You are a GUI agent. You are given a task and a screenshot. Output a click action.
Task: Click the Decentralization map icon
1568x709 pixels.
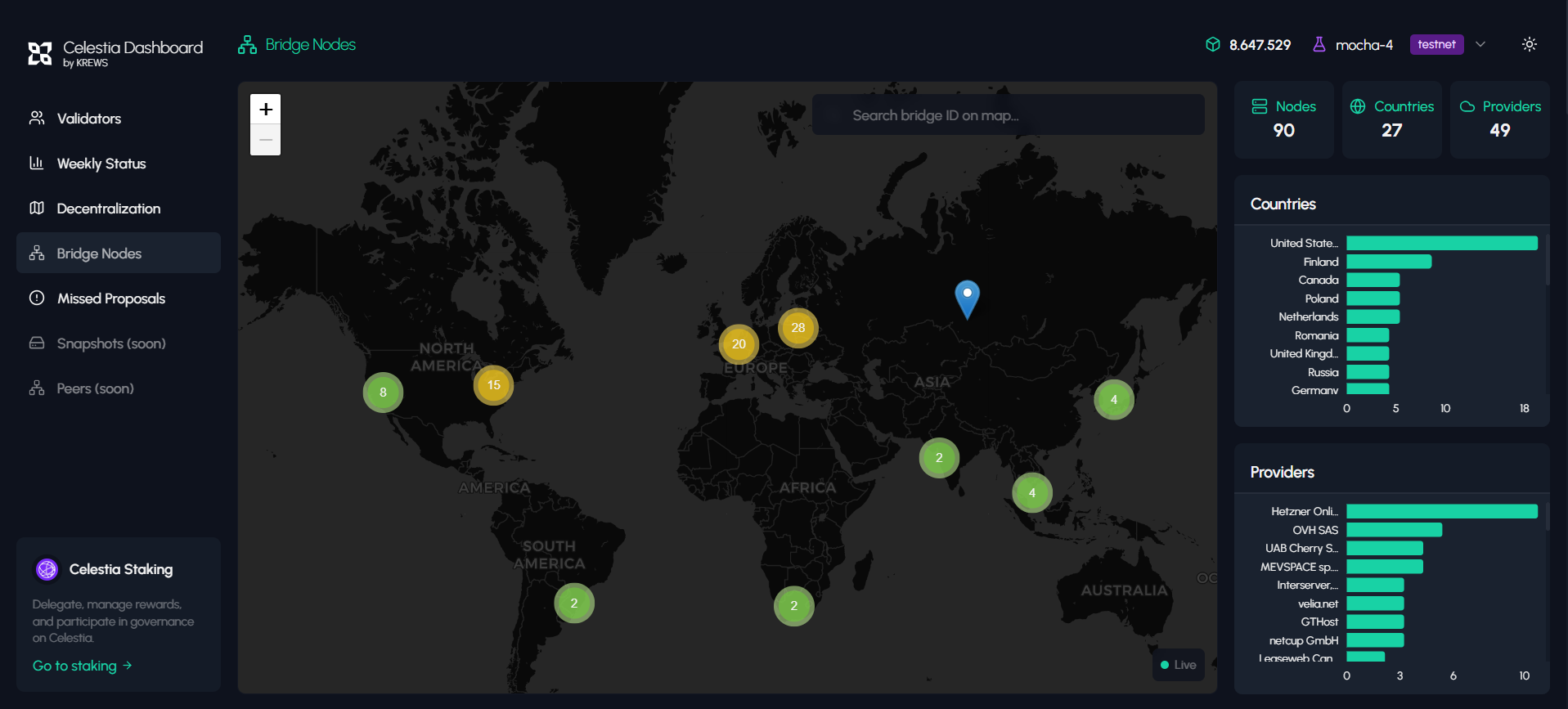(x=37, y=208)
